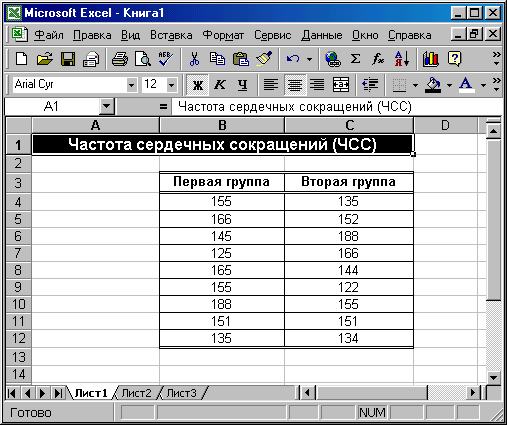Open the Справка menu
Image resolution: width=507 pixels, height=425 pixels.
pos(410,35)
